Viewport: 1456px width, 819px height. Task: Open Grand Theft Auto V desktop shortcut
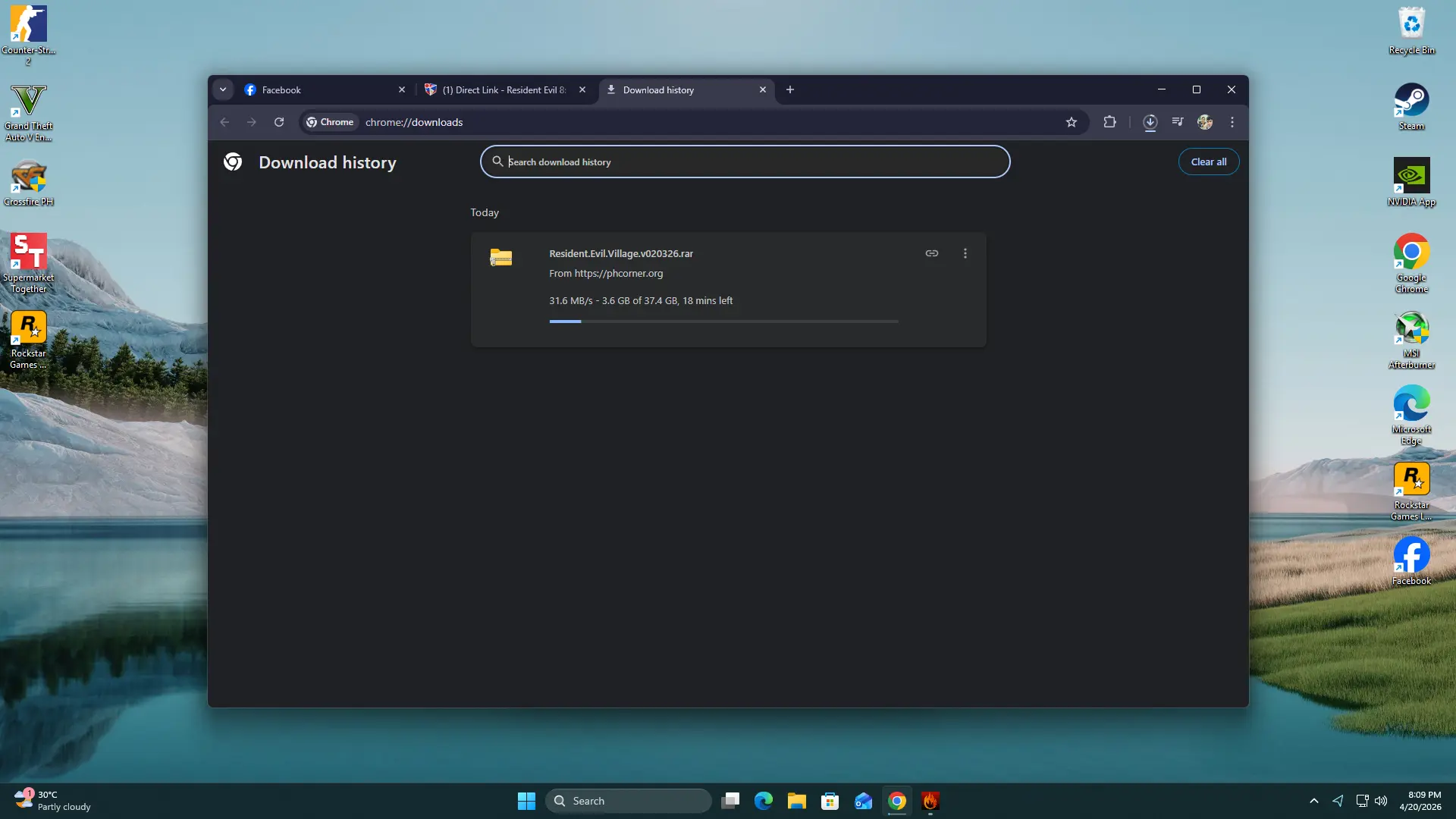(28, 112)
